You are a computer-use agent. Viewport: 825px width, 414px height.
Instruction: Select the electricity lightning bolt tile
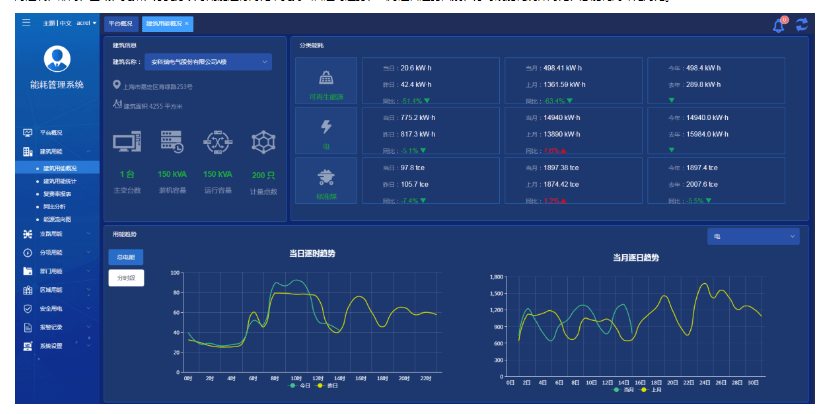(x=326, y=130)
